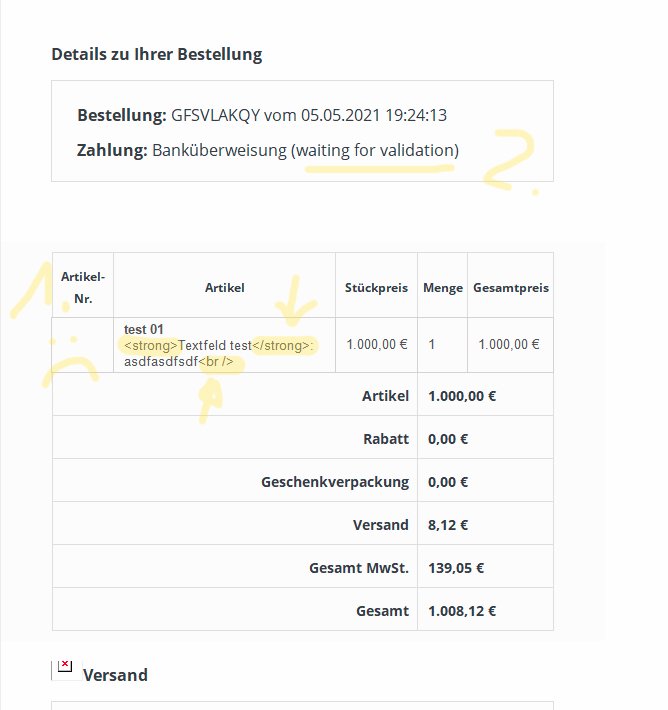Click the broken image icon beside Versand
The image size is (668, 710).
[x=64, y=667]
